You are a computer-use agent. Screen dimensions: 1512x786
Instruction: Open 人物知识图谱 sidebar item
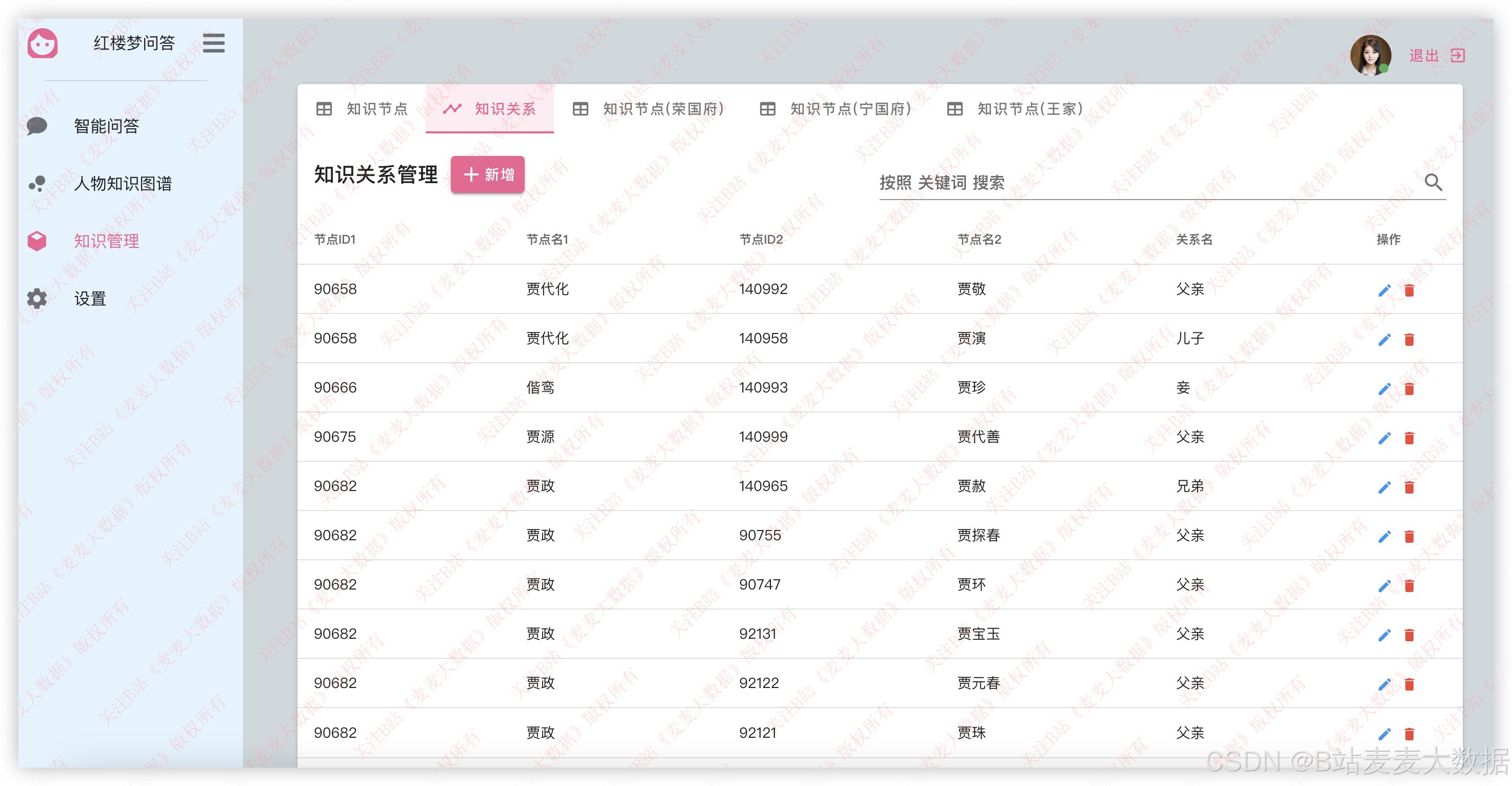coord(123,184)
